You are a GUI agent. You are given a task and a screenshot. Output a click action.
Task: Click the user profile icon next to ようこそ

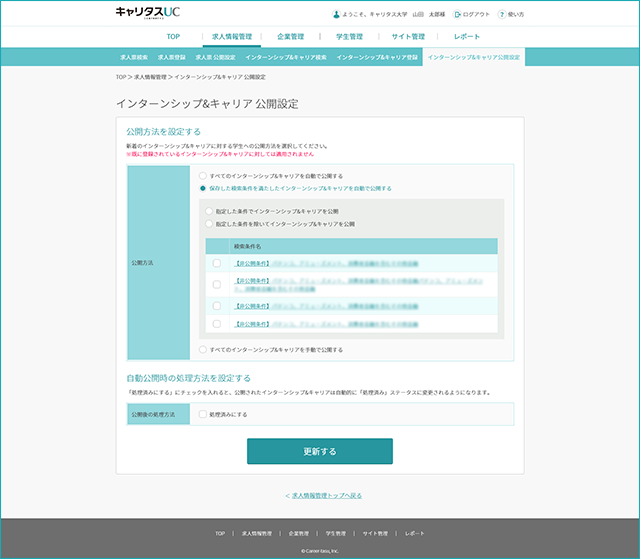(x=336, y=14)
